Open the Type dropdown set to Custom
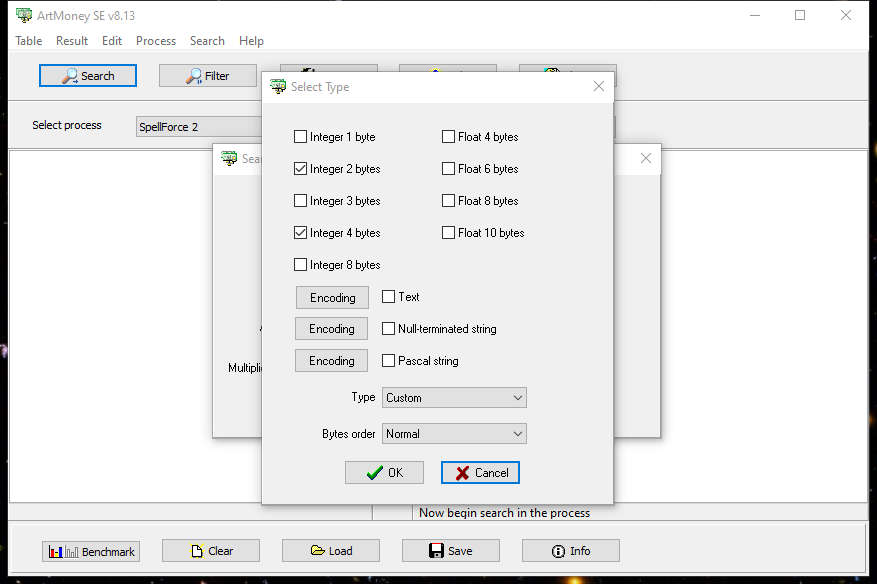 tap(454, 398)
